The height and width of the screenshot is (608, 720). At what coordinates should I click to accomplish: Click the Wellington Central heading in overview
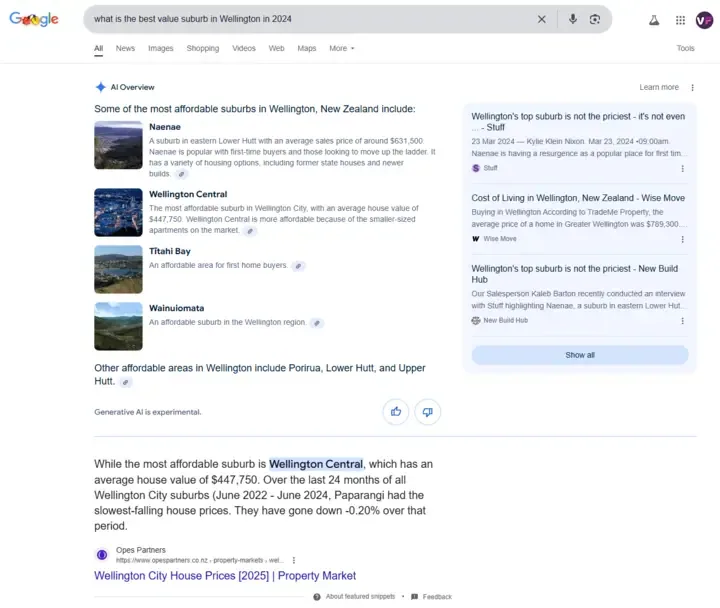(x=188, y=195)
